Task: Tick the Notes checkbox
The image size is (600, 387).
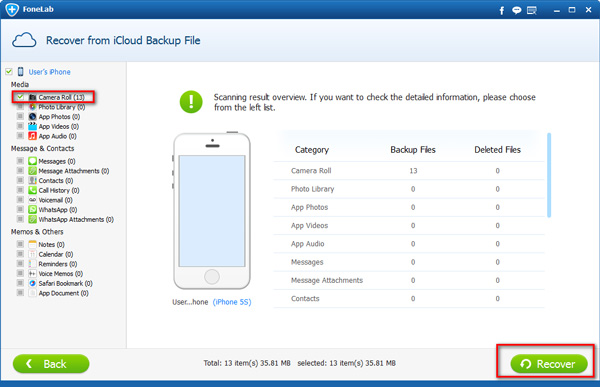Action: (20, 244)
